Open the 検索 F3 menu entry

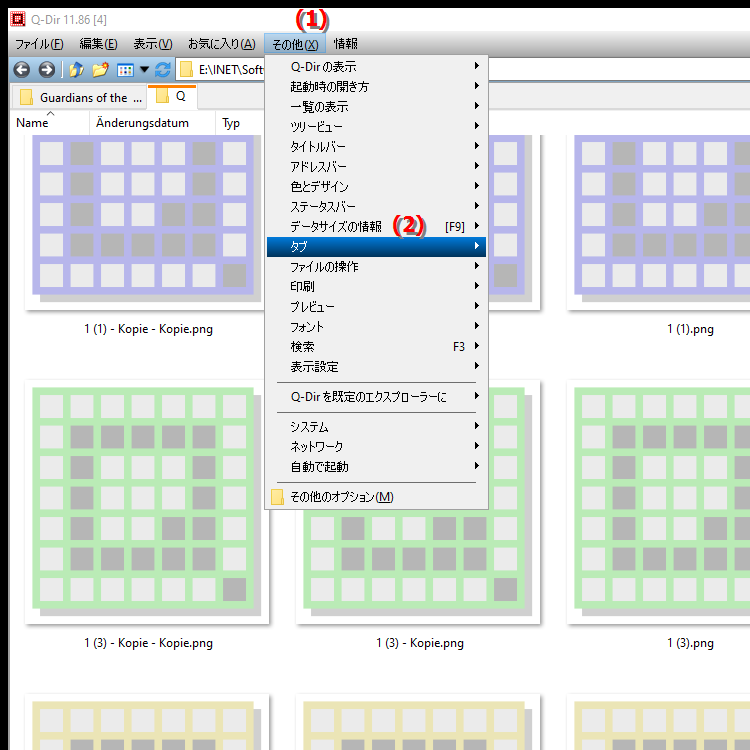376,347
